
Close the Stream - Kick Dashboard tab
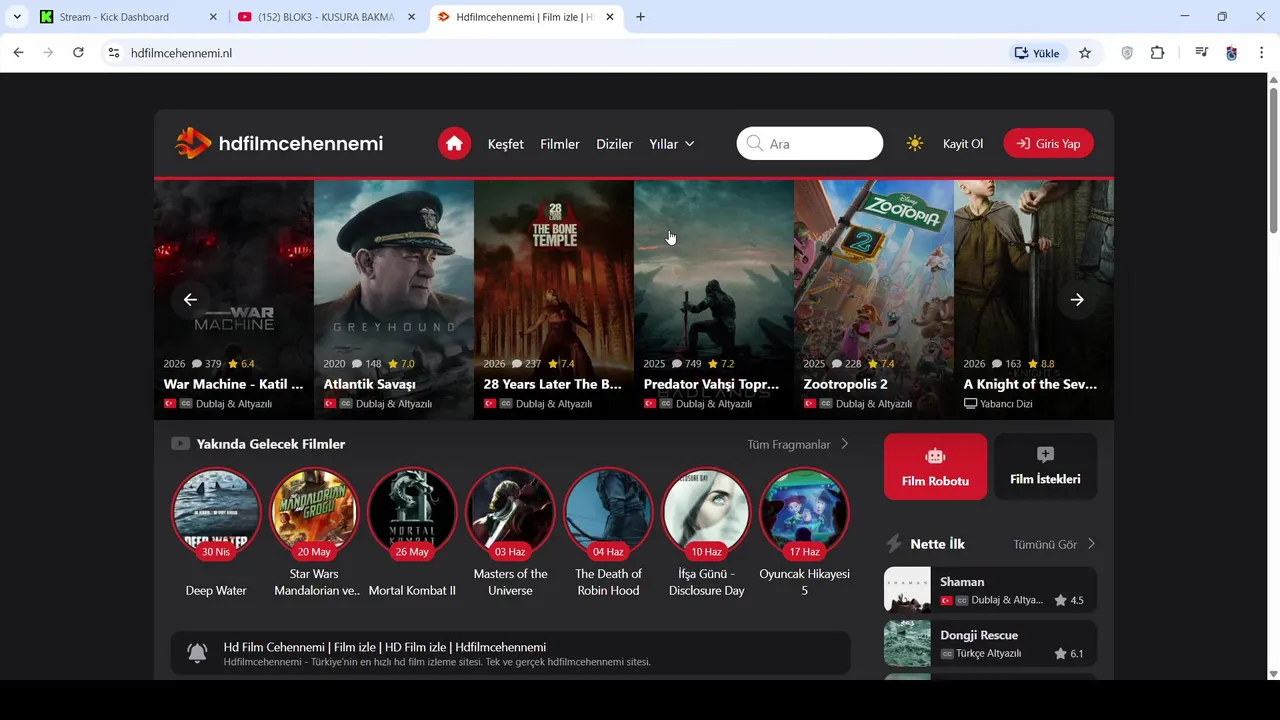(213, 17)
